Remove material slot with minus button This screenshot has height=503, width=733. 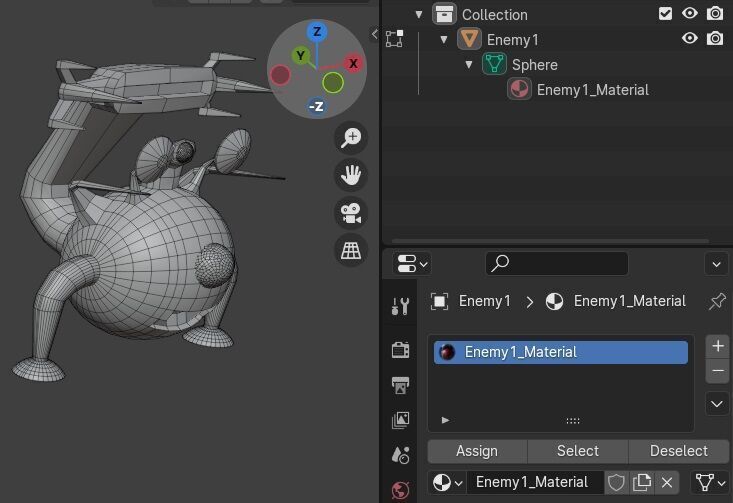(718, 371)
